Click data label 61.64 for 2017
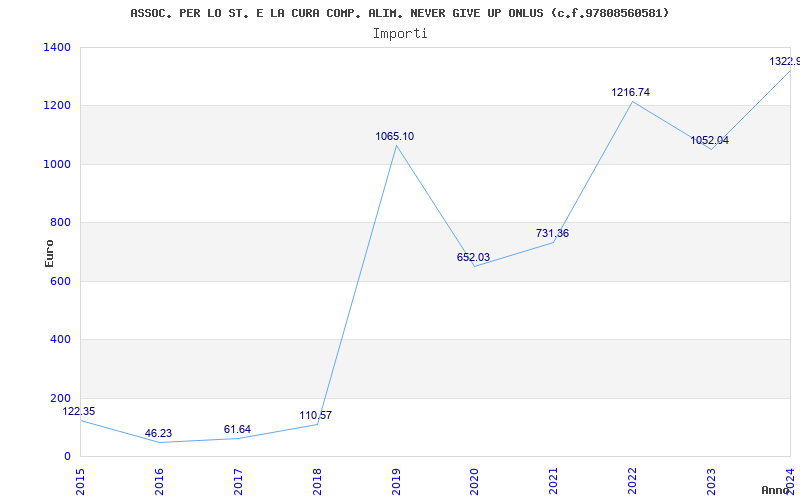This screenshot has width=800, height=500. click(x=237, y=429)
